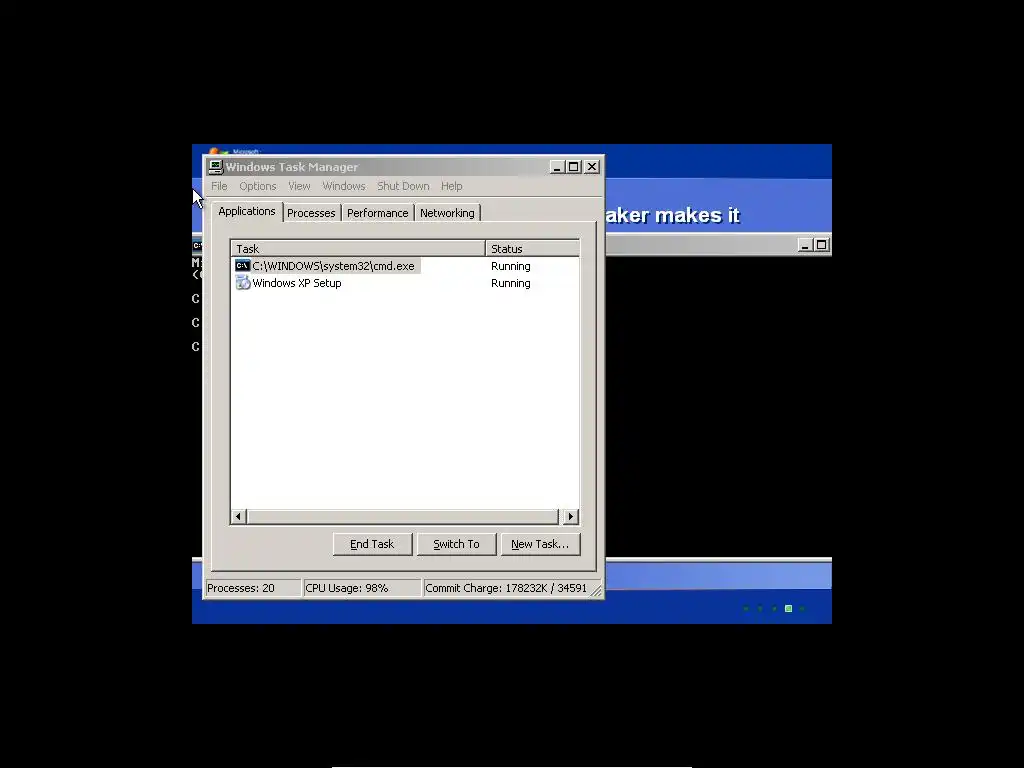
Task: Switch to the Applications tab
Action: click(x=247, y=212)
